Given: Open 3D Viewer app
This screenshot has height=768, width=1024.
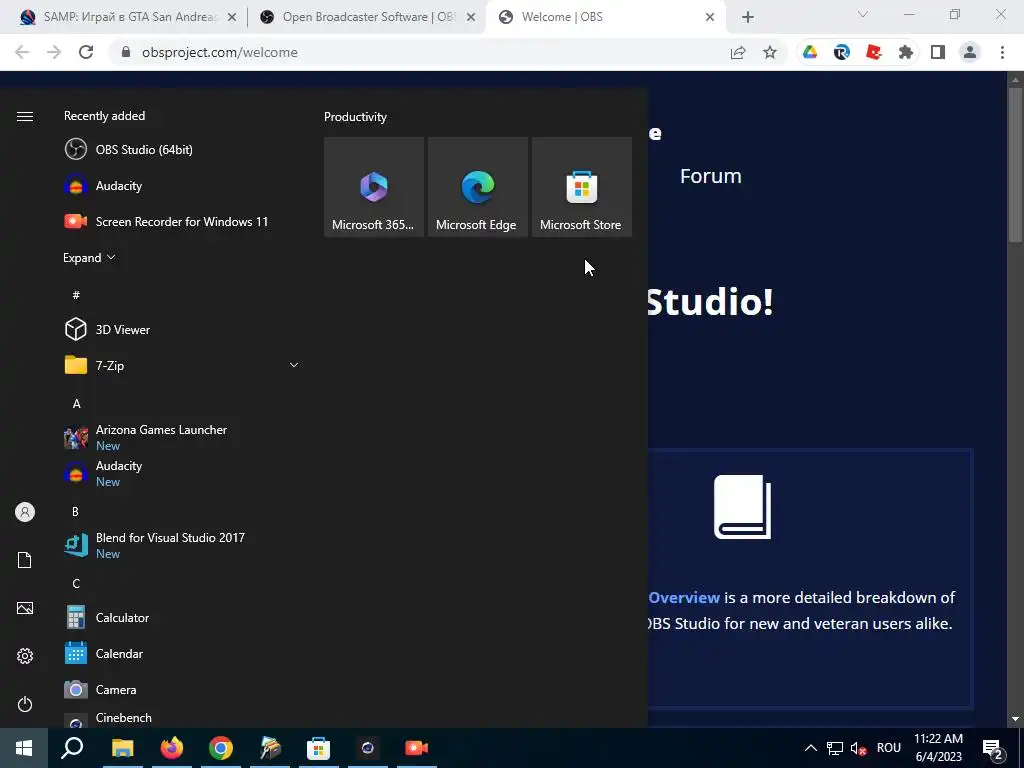Looking at the screenshot, I should click(182, 329).
